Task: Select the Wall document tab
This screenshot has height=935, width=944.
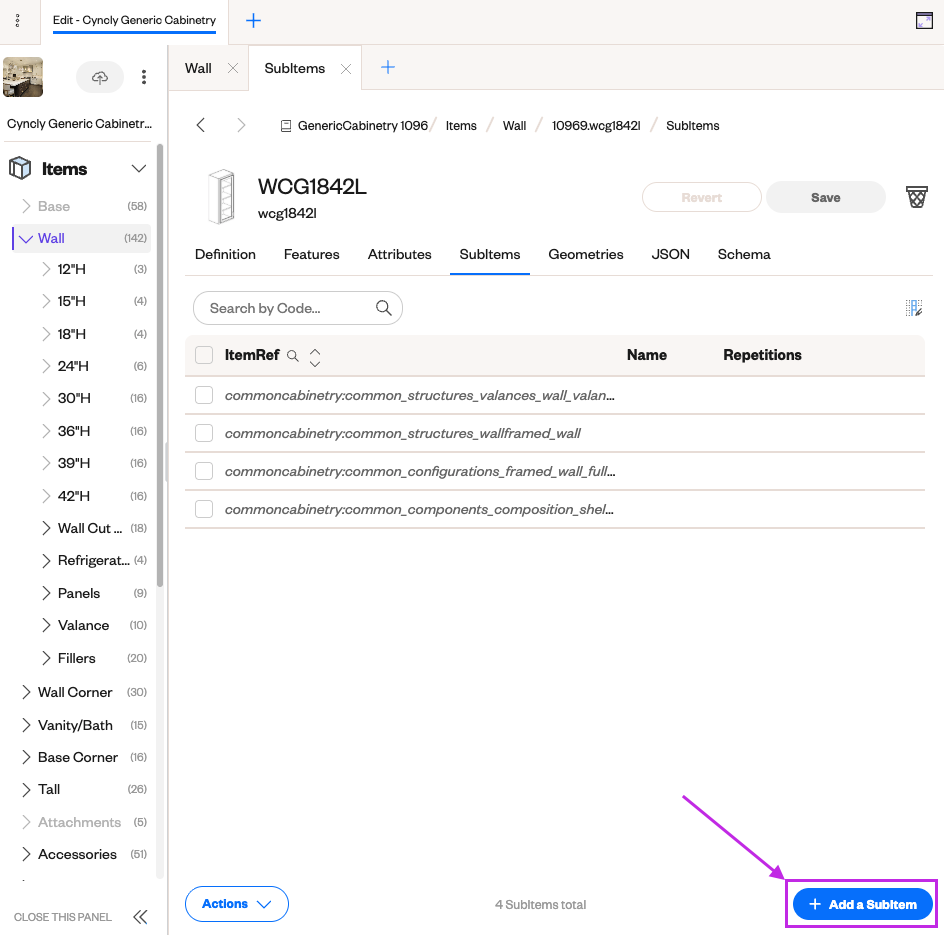Action: pyautogui.click(x=198, y=68)
